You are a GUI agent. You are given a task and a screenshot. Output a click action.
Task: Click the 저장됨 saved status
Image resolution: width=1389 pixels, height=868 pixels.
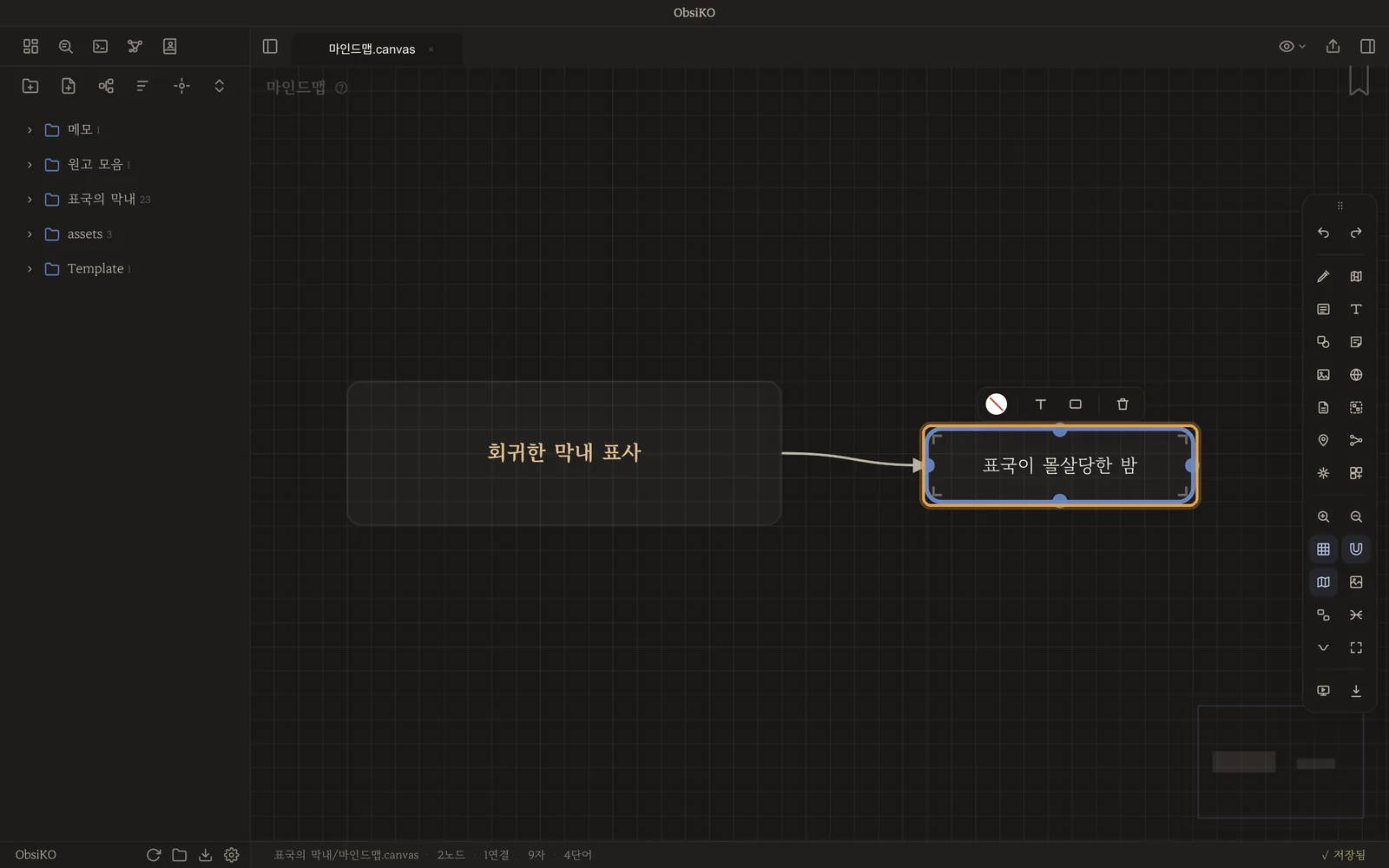(x=1343, y=855)
